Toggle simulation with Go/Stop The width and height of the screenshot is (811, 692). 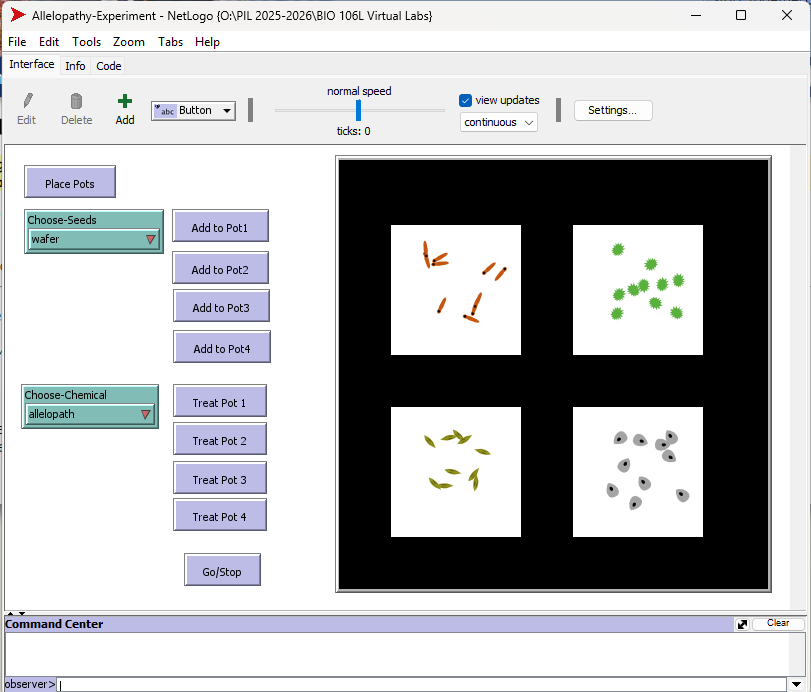click(222, 569)
